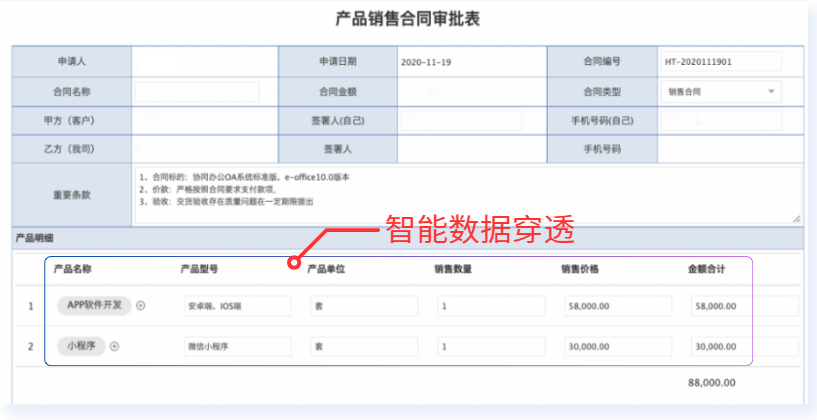Open the 合同类型 dropdown showing 销售合同

click(x=721, y=92)
